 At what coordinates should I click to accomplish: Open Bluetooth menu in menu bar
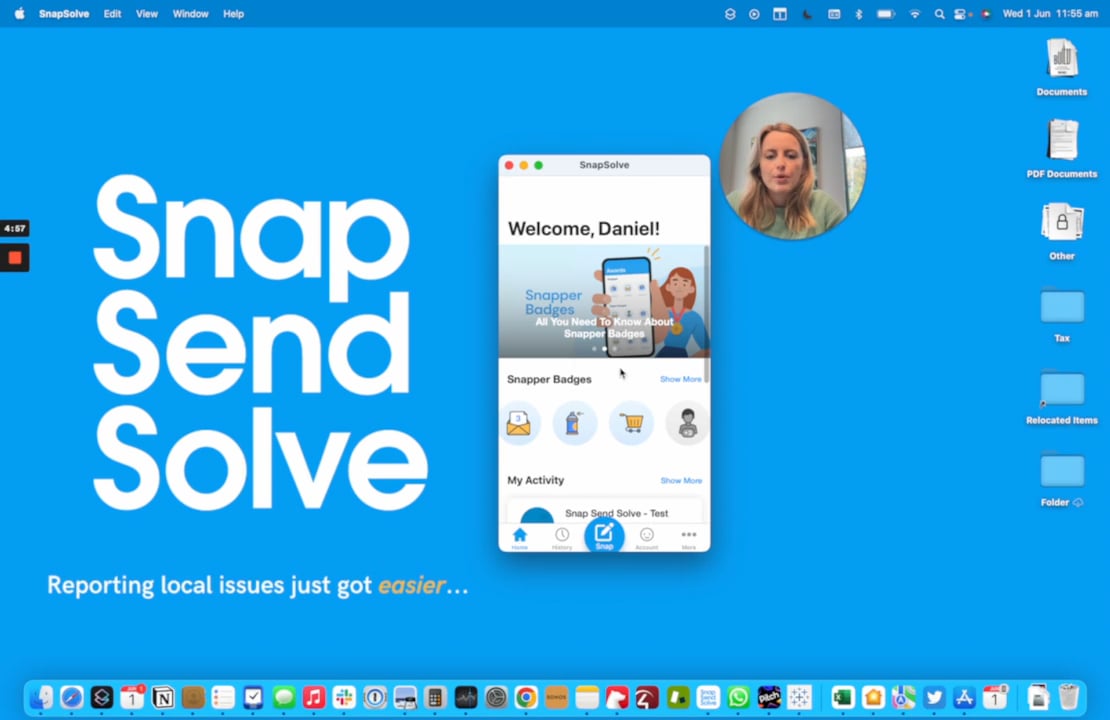[x=859, y=13]
